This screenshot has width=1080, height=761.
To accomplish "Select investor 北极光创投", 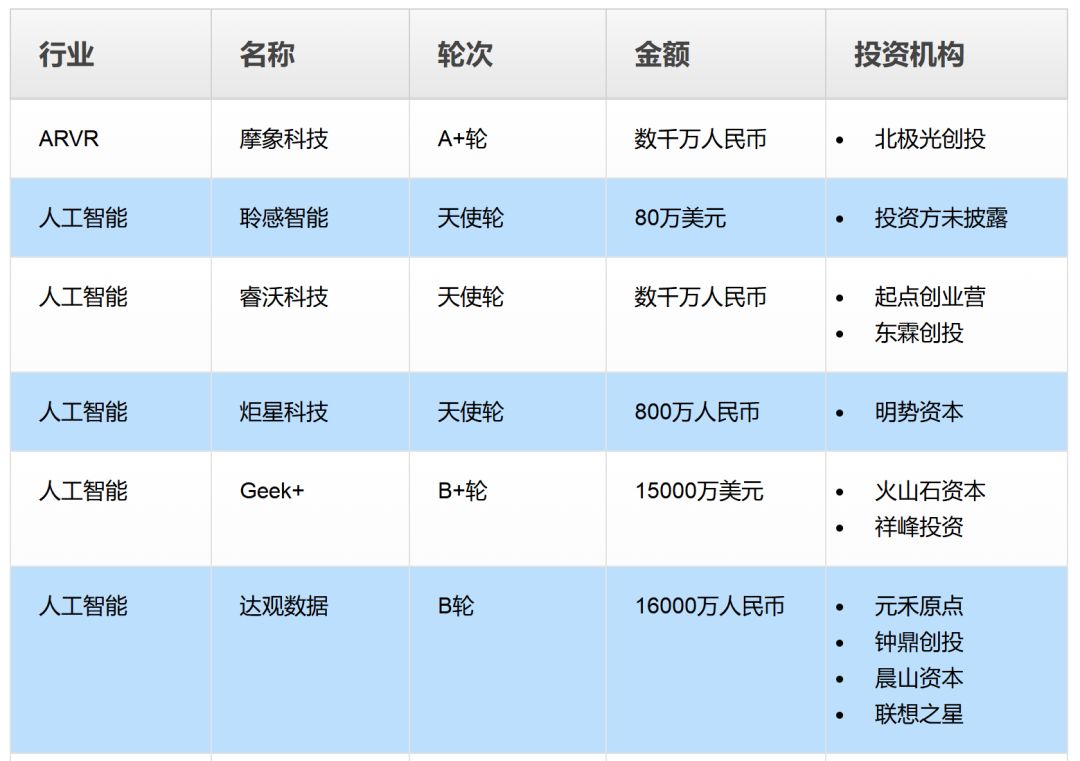I will coord(930,138).
